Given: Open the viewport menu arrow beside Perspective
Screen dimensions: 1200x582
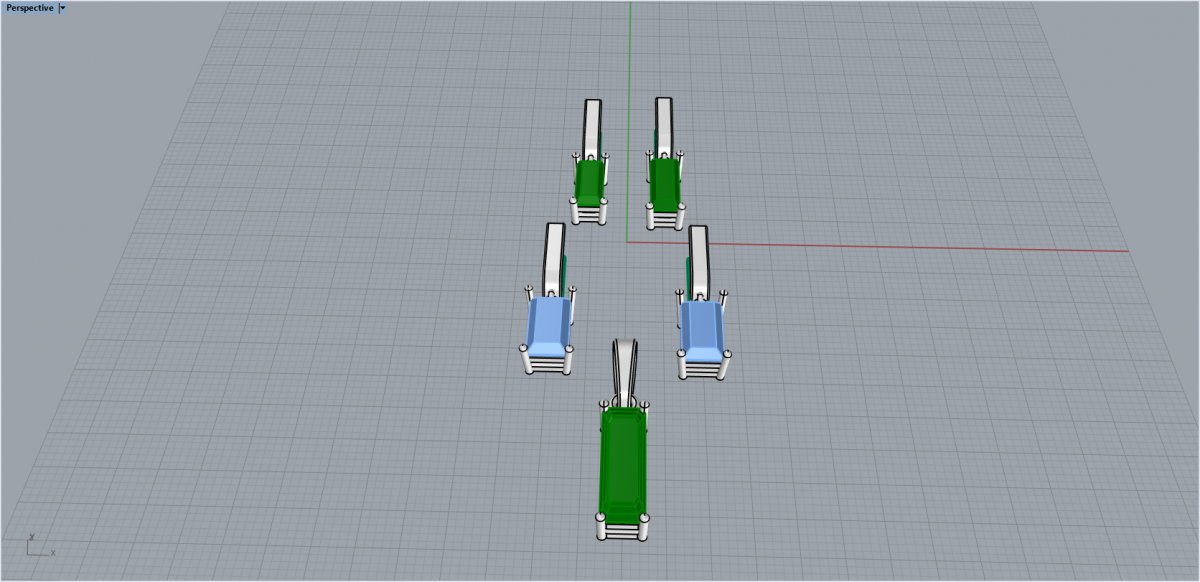Looking at the screenshot, I should click(x=63, y=7).
